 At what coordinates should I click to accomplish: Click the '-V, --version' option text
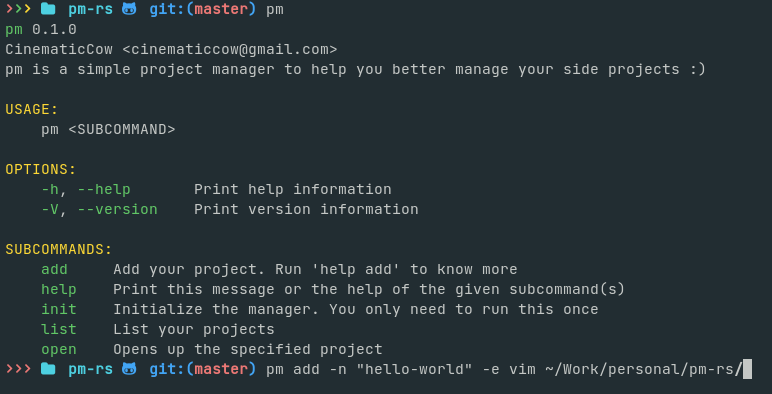tap(99, 209)
